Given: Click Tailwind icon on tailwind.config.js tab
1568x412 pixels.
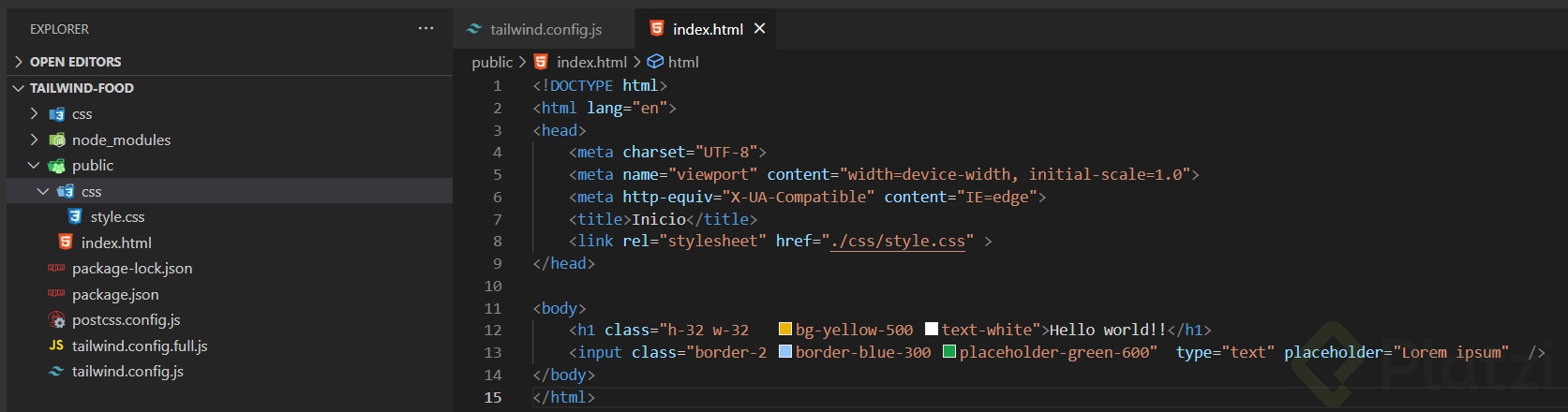Looking at the screenshot, I should (474, 29).
